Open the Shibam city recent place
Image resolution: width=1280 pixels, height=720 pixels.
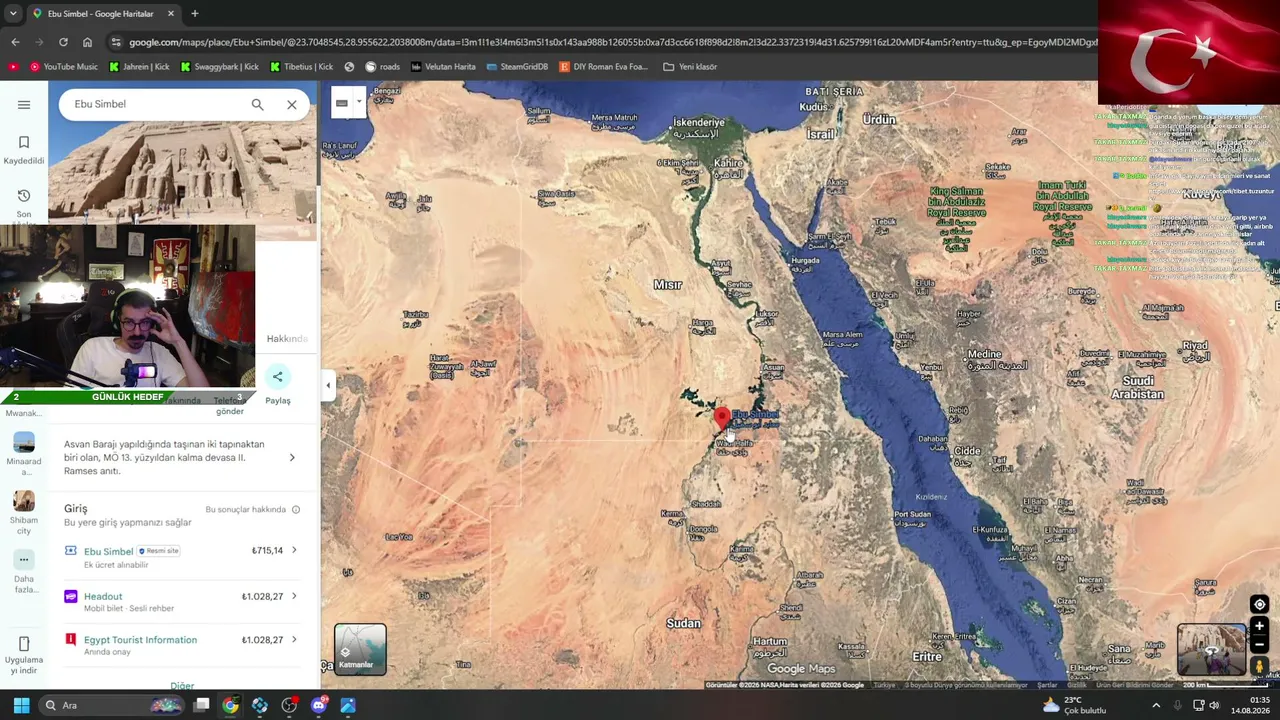(x=24, y=501)
